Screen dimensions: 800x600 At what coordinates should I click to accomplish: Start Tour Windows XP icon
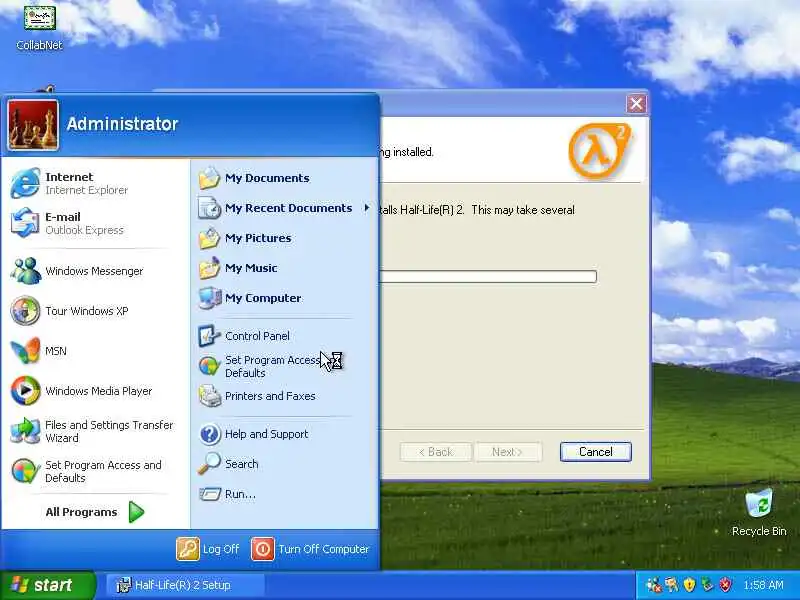26,311
